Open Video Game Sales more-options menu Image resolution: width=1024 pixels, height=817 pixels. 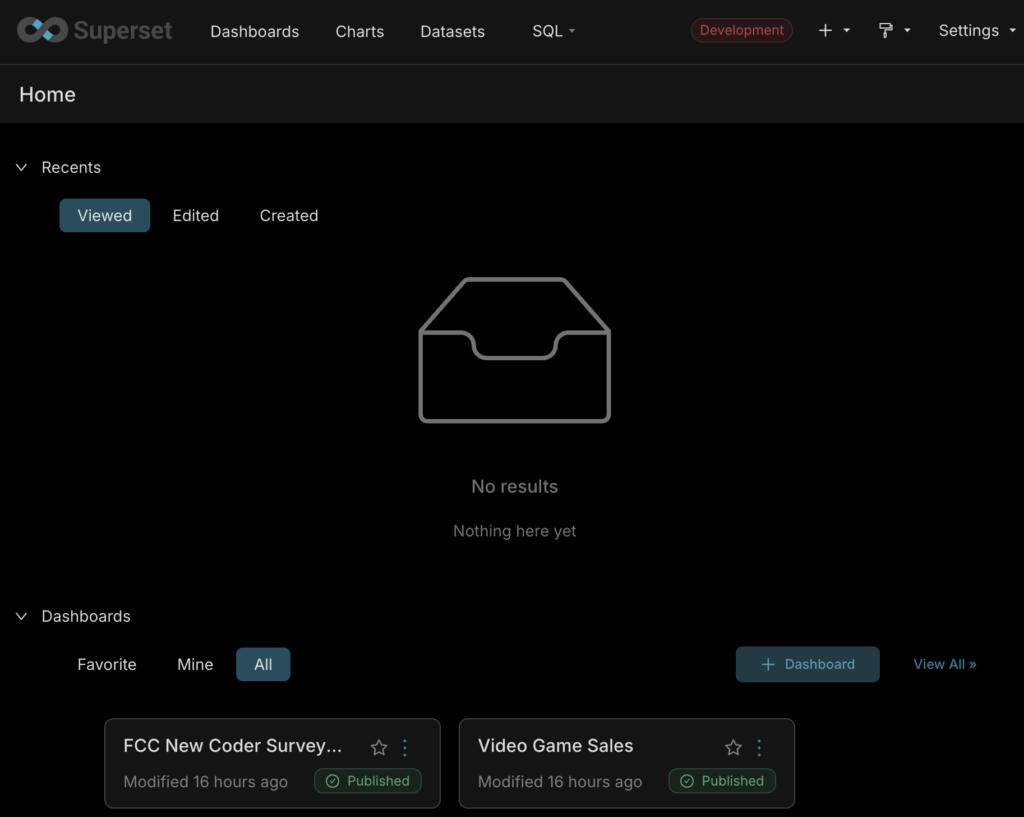(x=759, y=747)
